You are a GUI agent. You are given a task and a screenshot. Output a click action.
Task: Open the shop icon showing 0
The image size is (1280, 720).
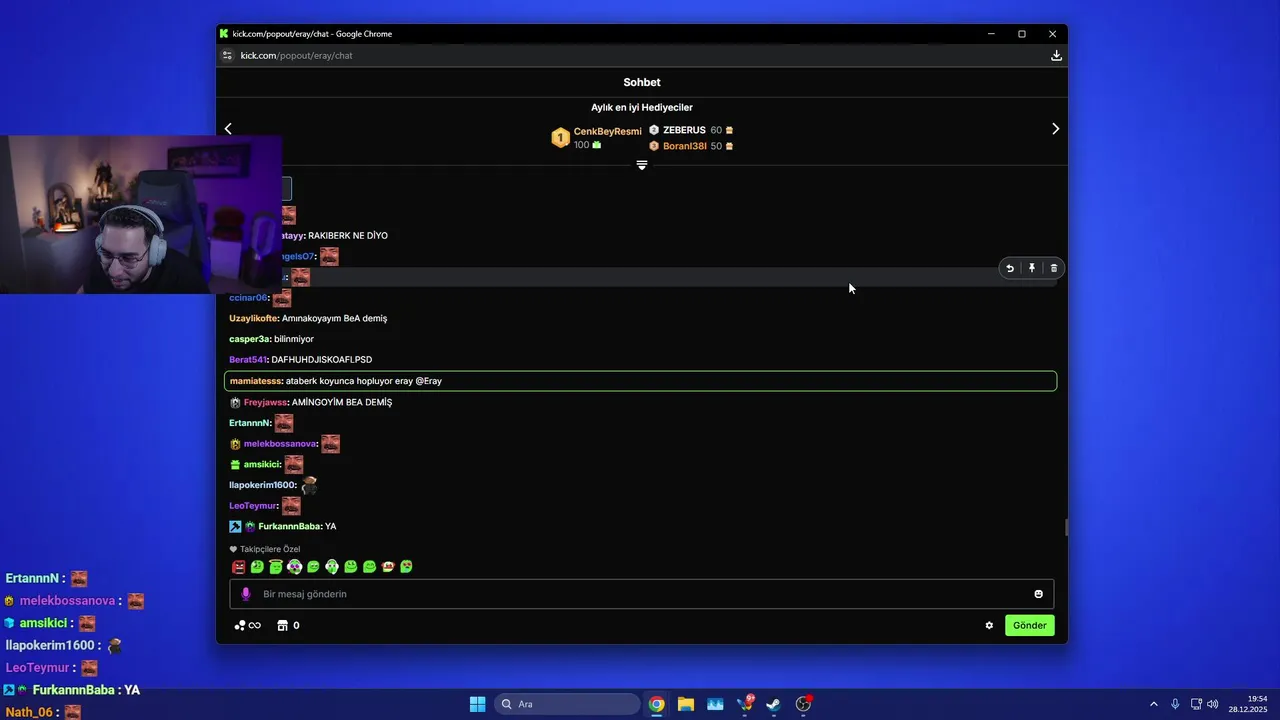coord(288,625)
